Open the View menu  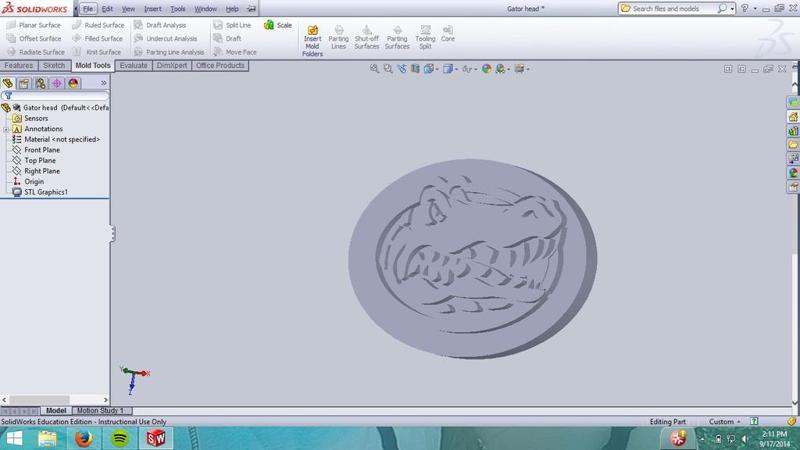click(128, 9)
